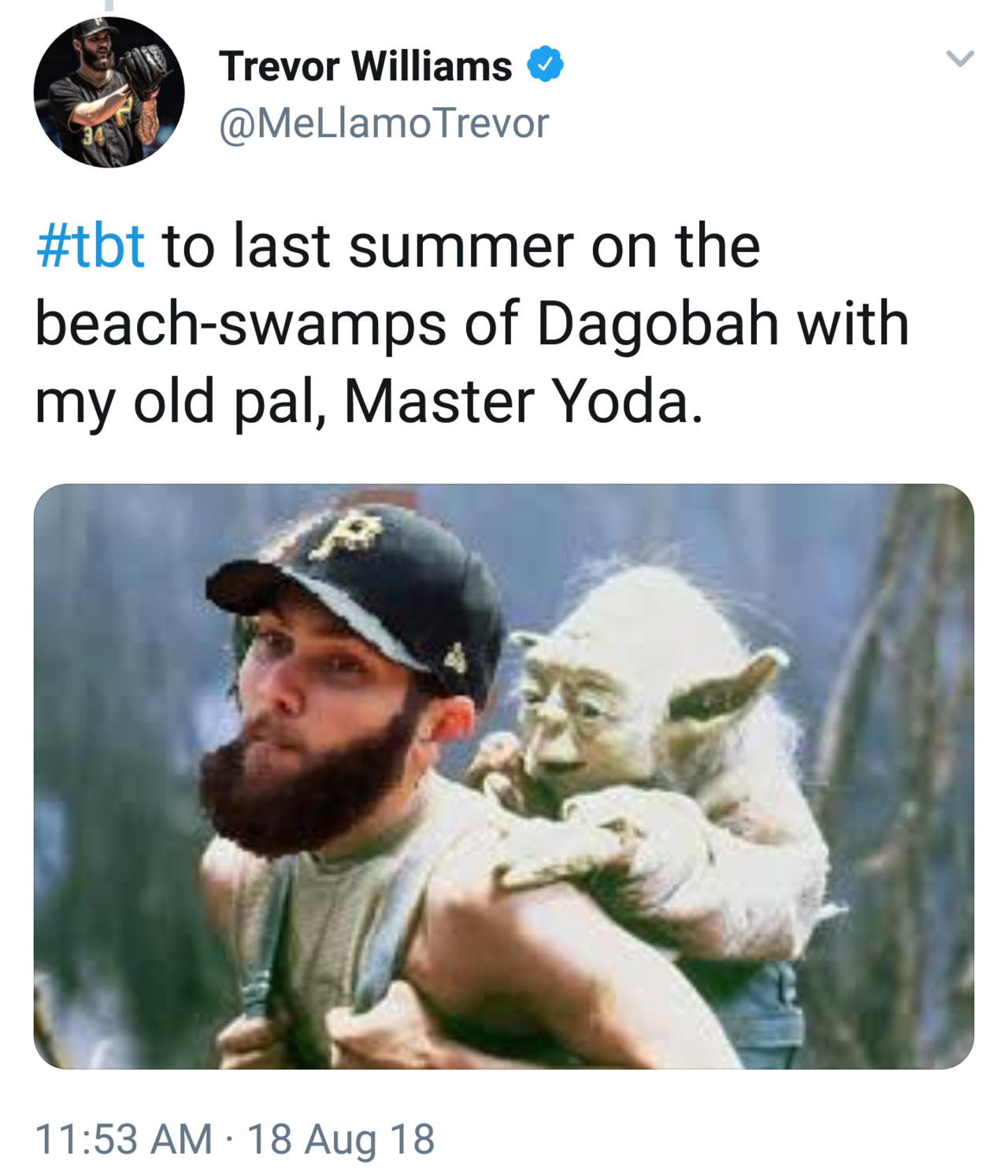Viewport: 1008px width, 1176px height.
Task: Select the Trevor Williams display name
Action: [365, 66]
